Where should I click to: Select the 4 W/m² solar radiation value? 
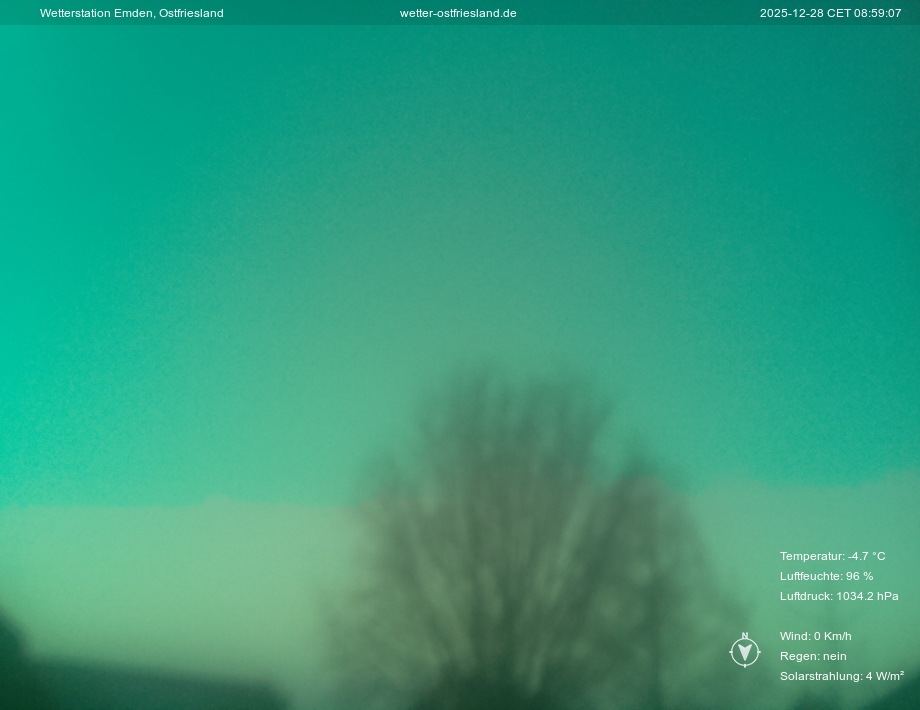click(885, 676)
